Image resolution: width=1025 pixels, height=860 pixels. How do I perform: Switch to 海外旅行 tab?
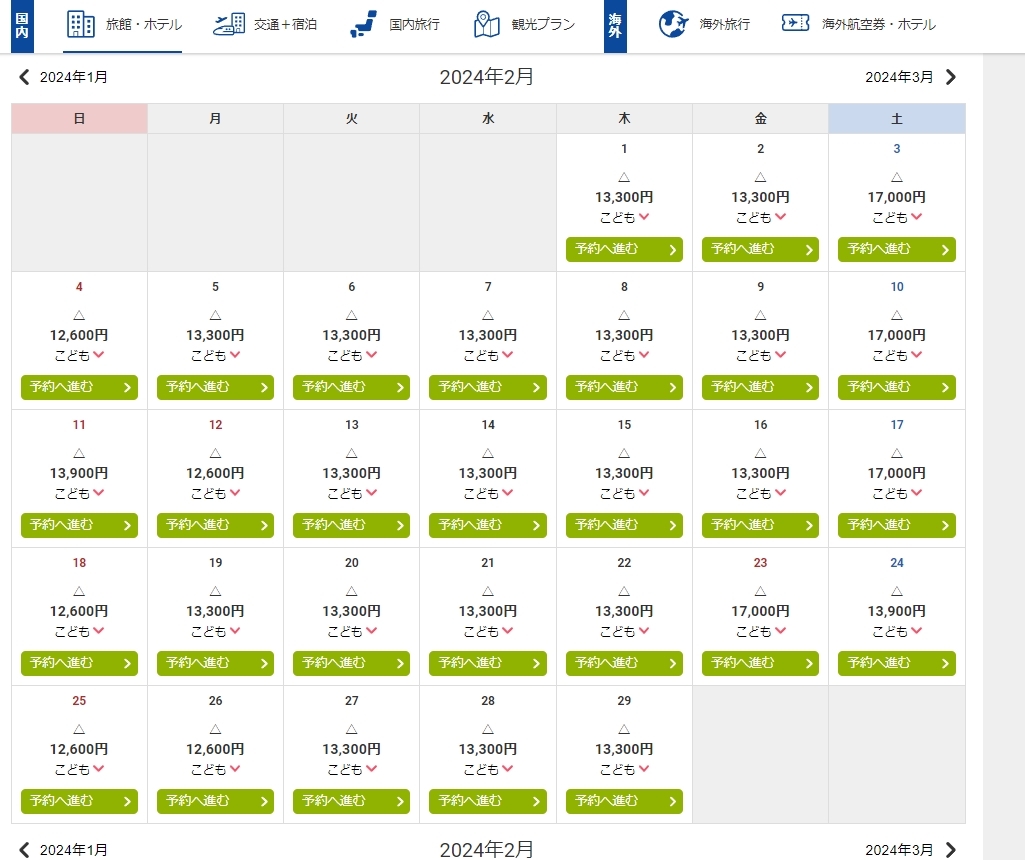724,24
